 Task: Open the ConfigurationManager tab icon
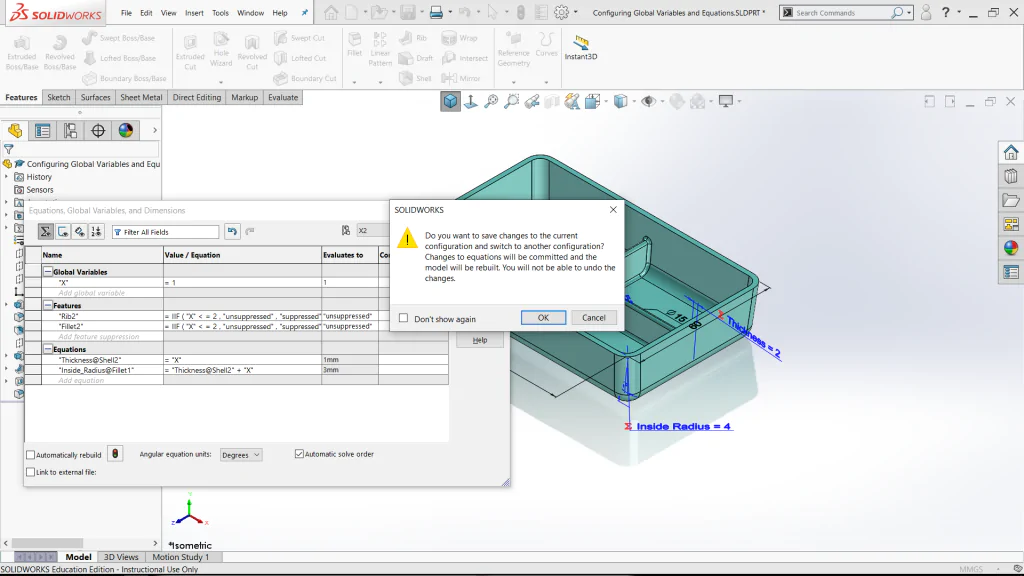click(71, 131)
